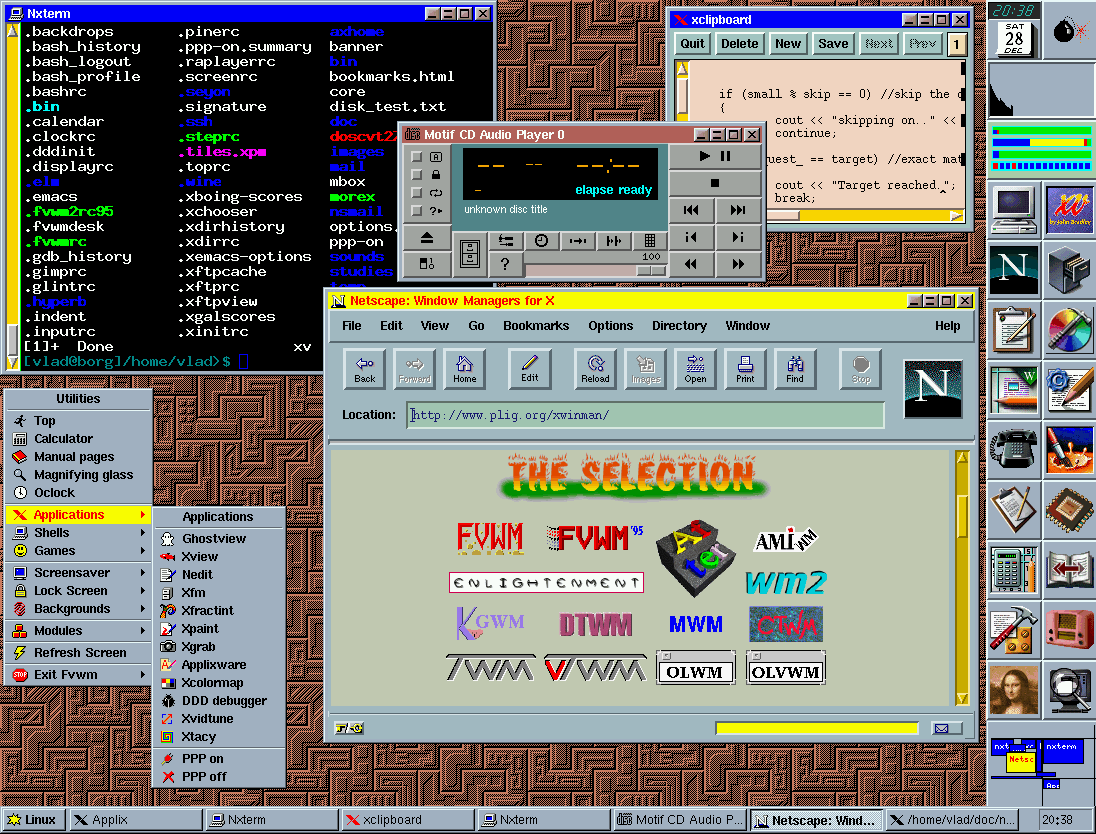Image resolution: width=1096 pixels, height=834 pixels.
Task: Click the Save button in xclipboard
Action: tap(833, 43)
